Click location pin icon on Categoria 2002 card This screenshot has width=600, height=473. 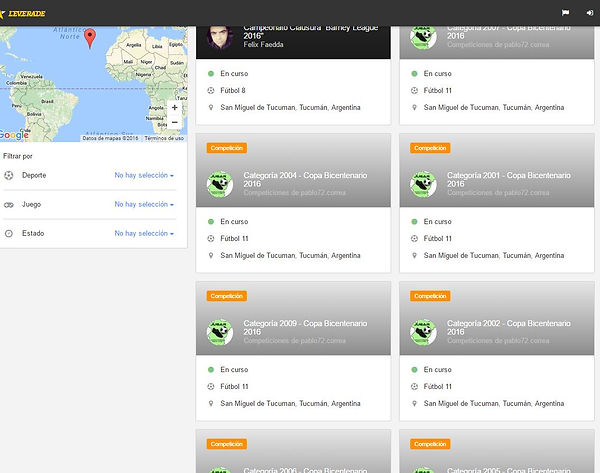(414, 403)
